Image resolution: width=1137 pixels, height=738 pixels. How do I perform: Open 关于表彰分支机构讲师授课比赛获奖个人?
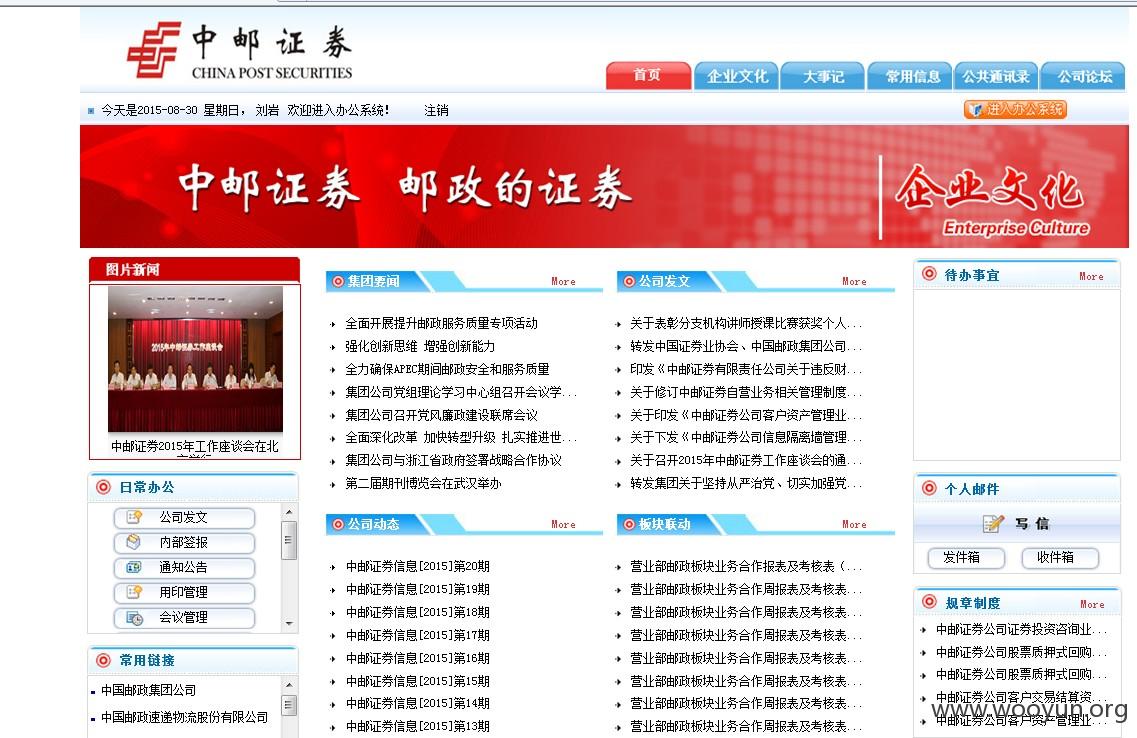tap(745, 323)
